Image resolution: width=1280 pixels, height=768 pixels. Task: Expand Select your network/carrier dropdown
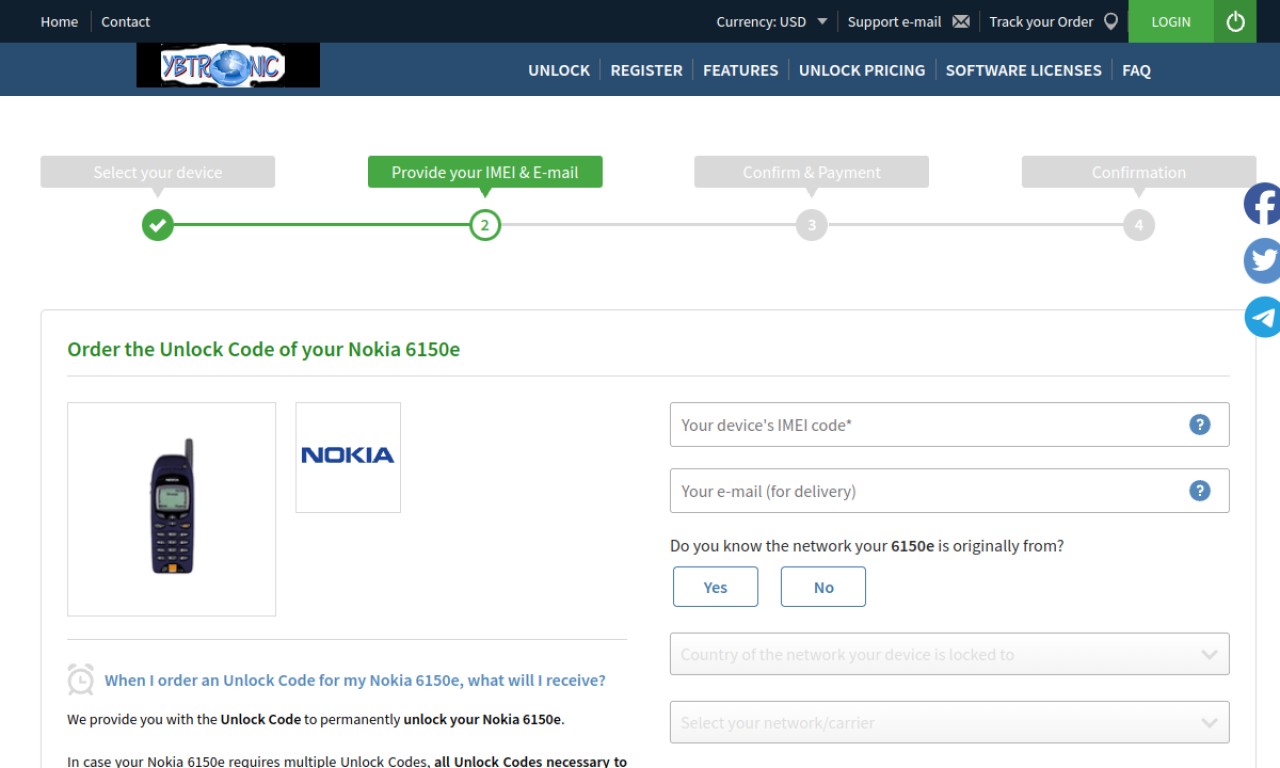949,722
